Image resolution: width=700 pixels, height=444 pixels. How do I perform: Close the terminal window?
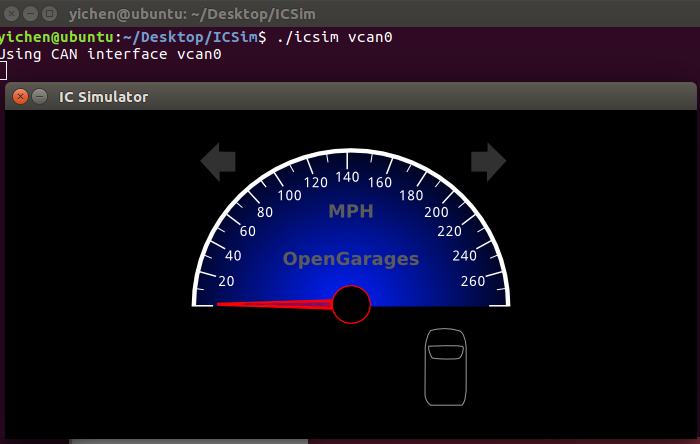[x=11, y=14]
